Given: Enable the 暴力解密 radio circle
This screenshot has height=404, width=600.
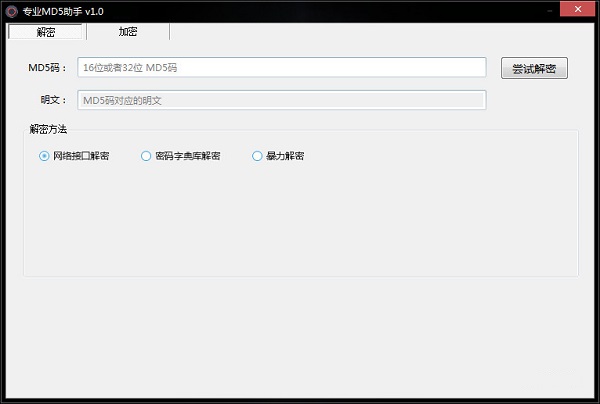Looking at the screenshot, I should (257, 156).
